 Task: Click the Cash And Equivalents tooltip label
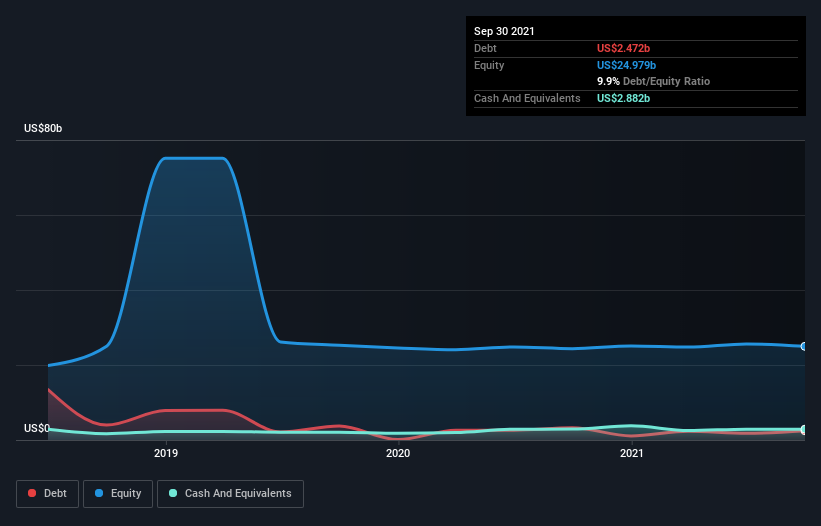pyautogui.click(x=527, y=98)
